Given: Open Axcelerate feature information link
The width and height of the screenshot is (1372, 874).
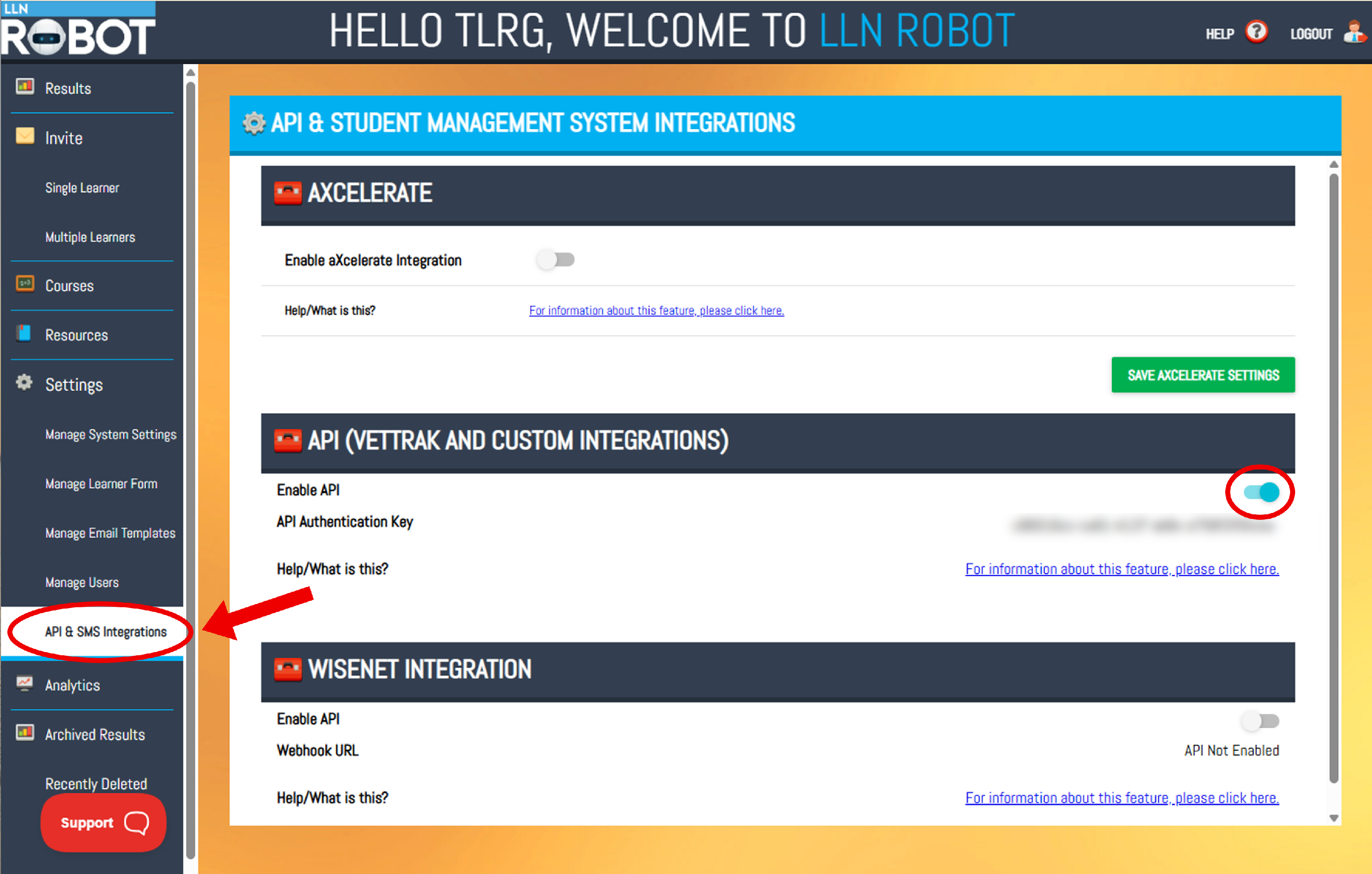Looking at the screenshot, I should (656, 311).
